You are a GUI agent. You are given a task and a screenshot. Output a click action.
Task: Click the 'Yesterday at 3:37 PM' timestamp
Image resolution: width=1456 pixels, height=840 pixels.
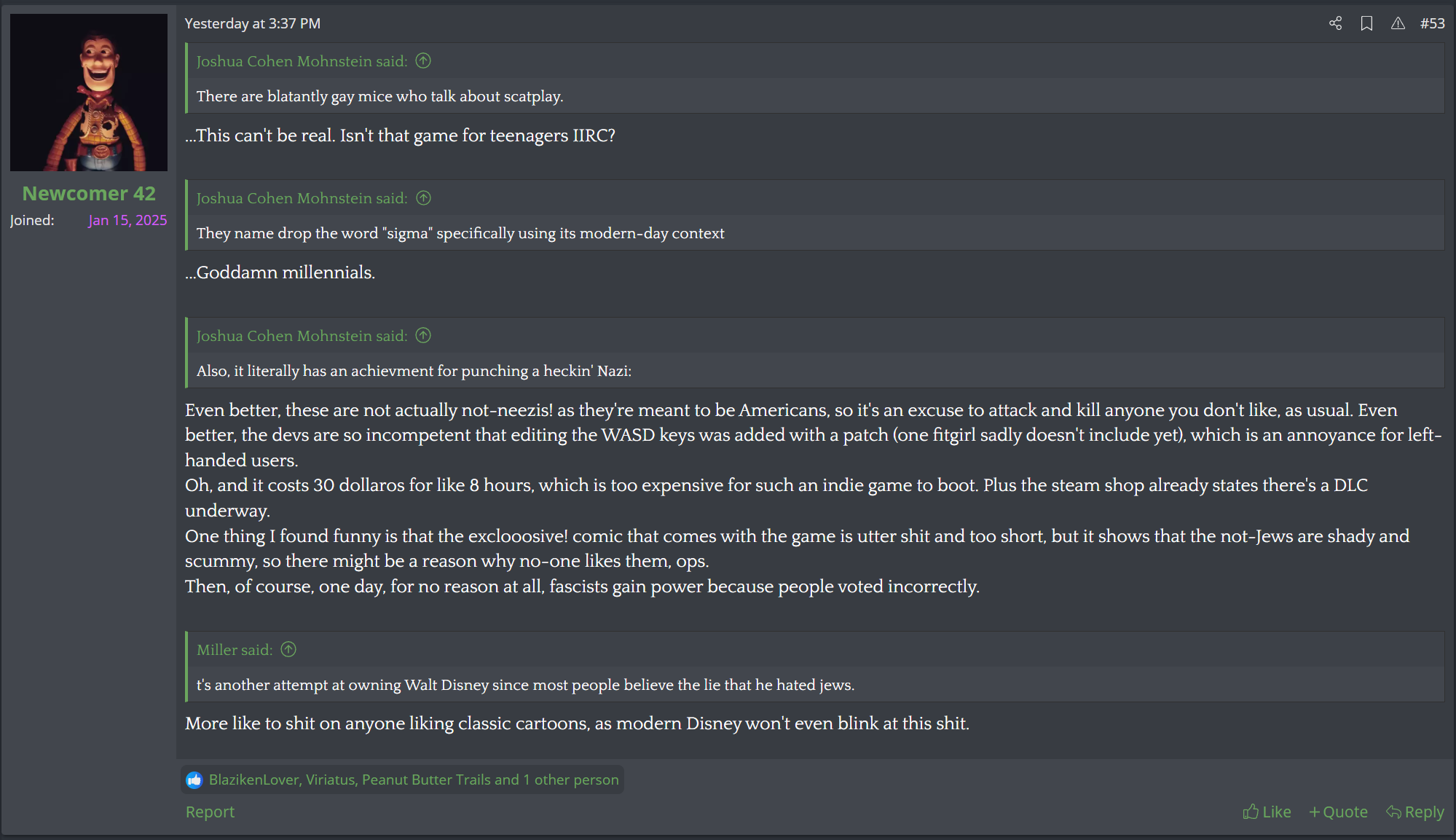click(253, 23)
